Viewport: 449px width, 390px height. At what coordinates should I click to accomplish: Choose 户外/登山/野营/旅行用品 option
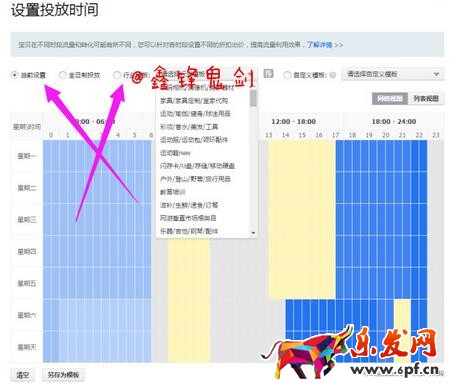(x=195, y=179)
